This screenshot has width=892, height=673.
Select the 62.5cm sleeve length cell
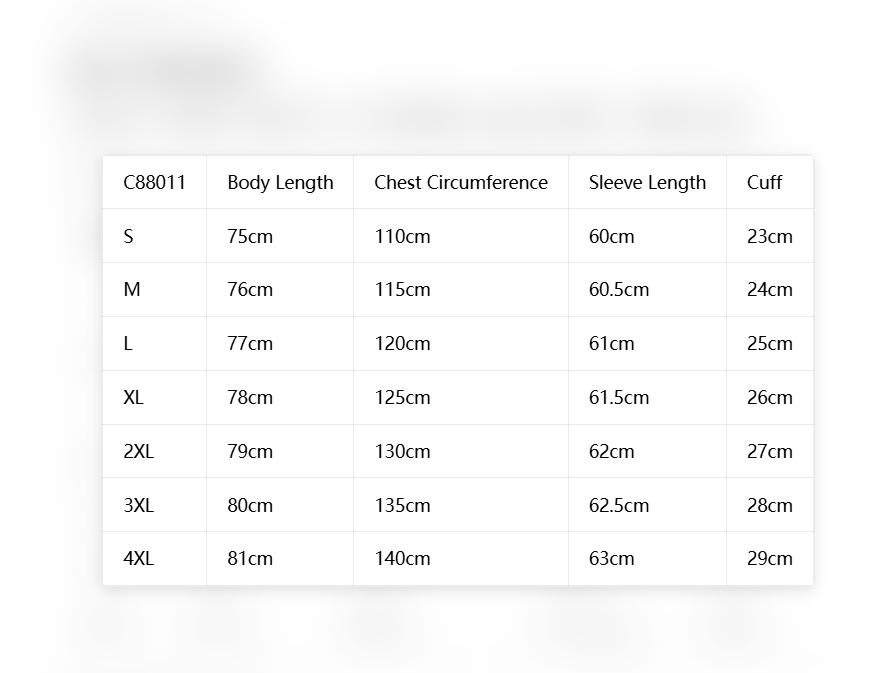(x=647, y=505)
